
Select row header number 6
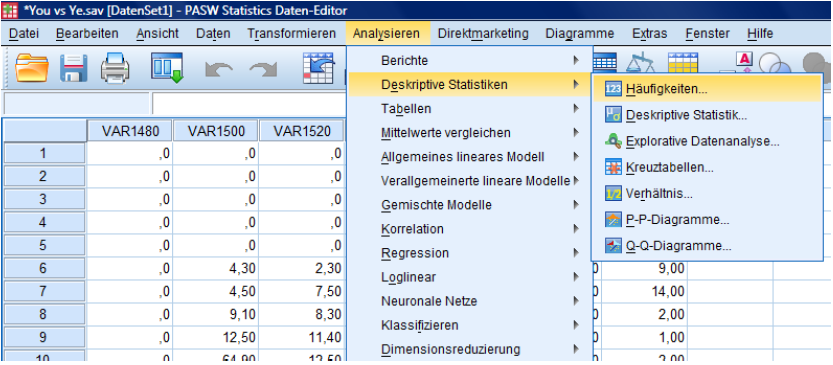pyautogui.click(x=43, y=268)
